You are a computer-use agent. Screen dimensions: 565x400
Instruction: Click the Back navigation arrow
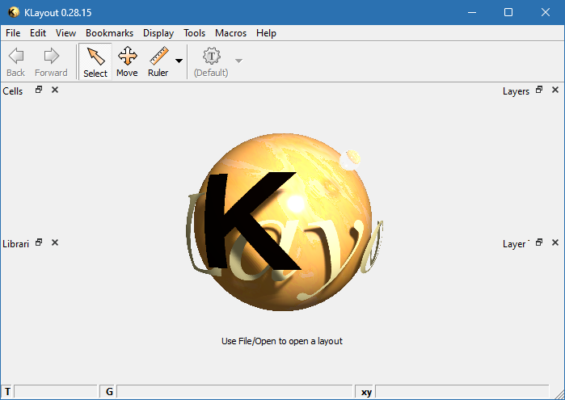coord(16,62)
